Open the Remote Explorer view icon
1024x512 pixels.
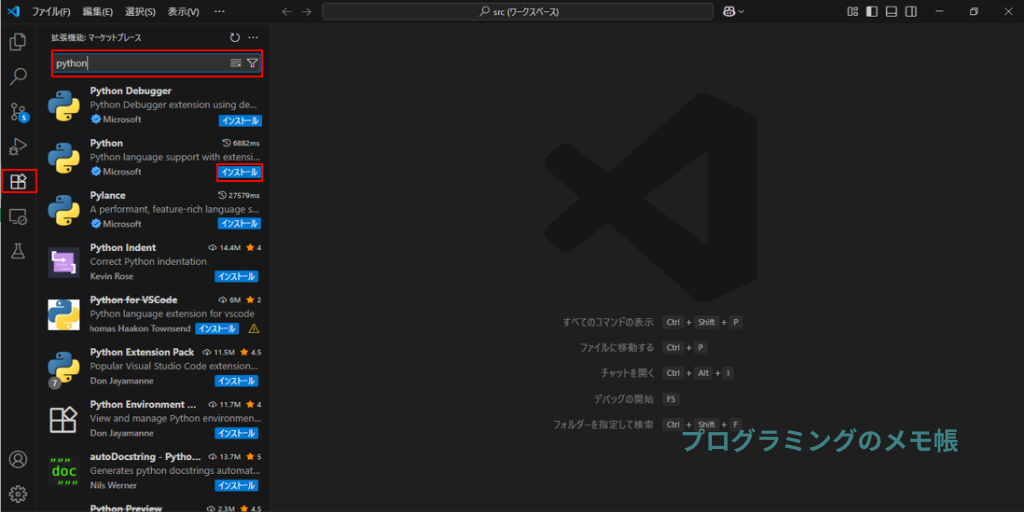[18, 216]
